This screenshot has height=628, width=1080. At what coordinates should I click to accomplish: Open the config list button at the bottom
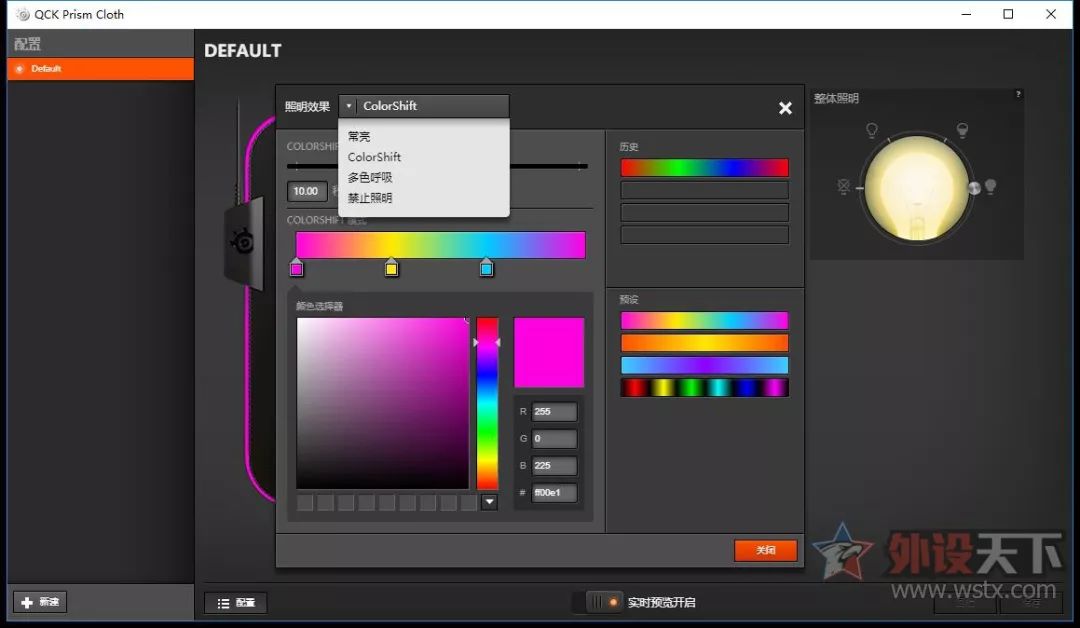236,603
